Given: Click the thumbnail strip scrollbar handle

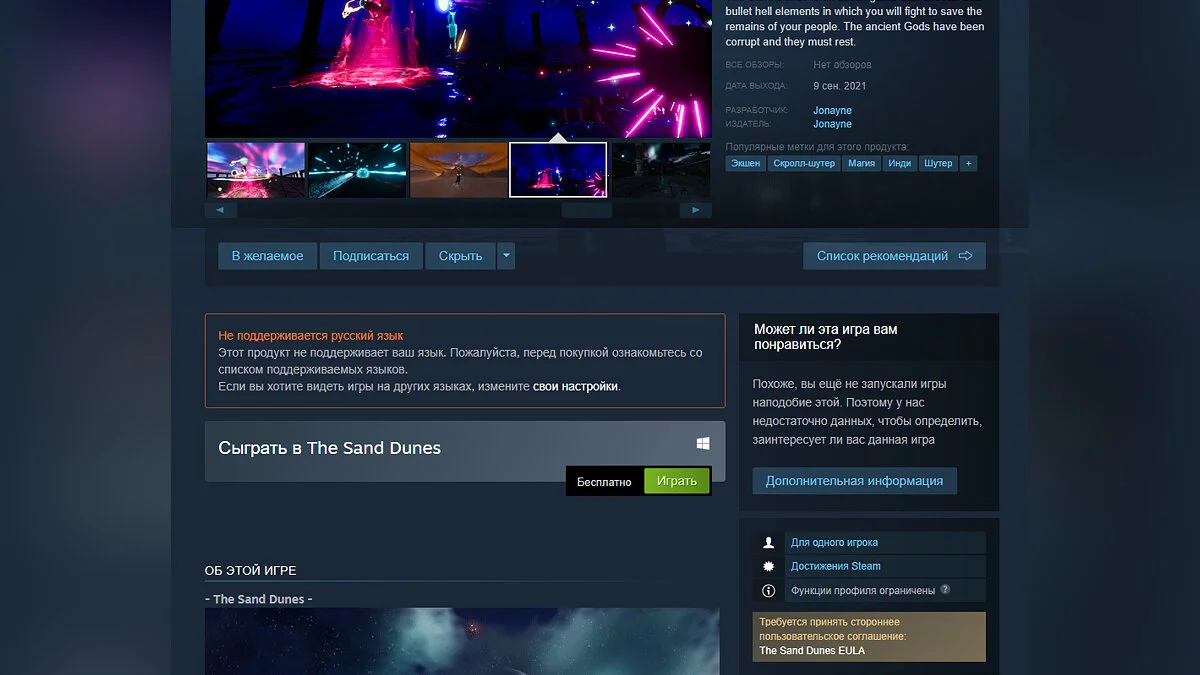Looking at the screenshot, I should [586, 210].
